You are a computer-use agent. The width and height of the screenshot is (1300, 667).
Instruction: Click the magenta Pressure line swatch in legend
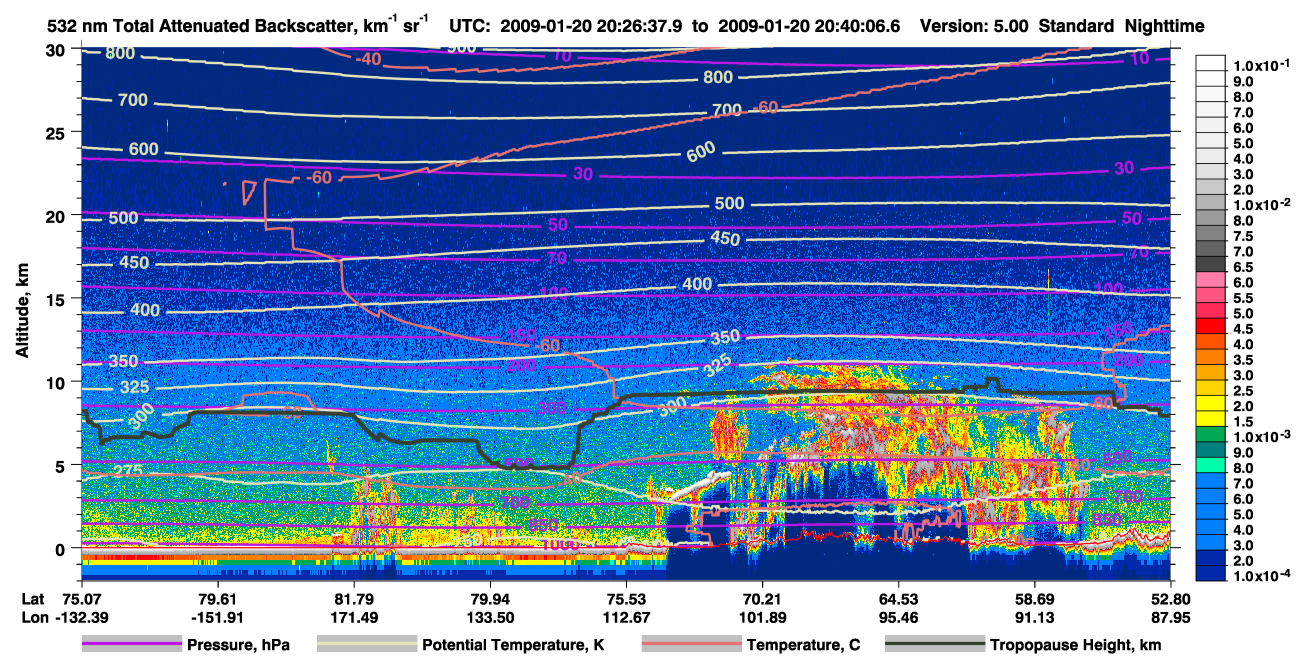click(131, 645)
